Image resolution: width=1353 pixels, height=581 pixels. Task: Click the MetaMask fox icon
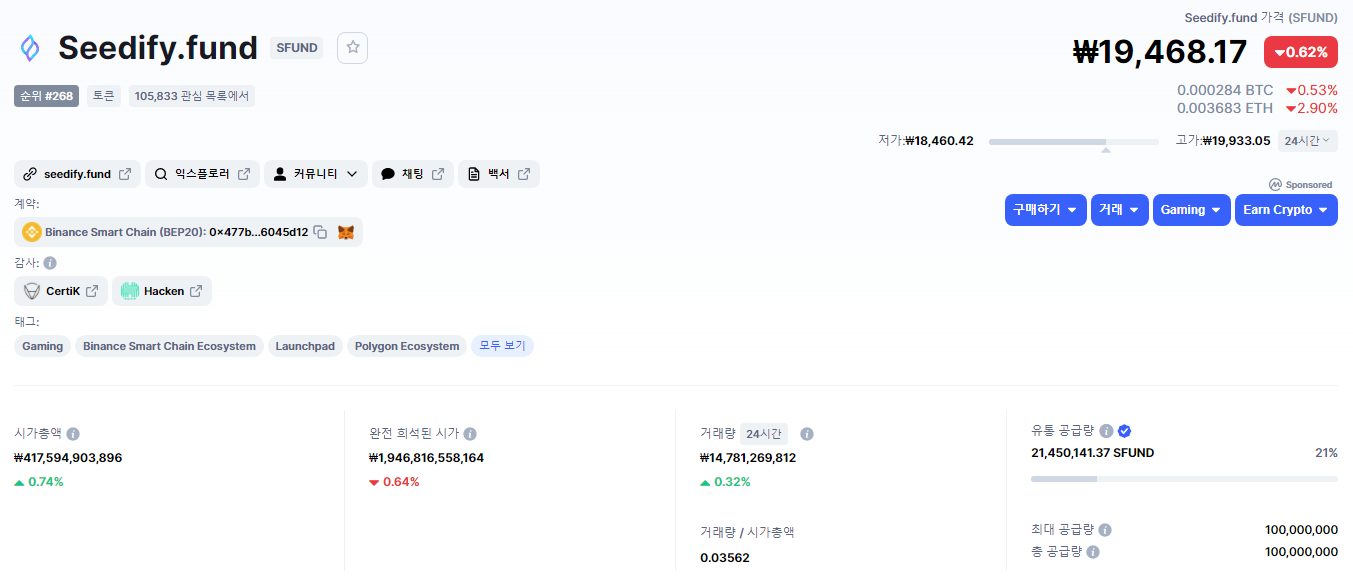point(345,232)
